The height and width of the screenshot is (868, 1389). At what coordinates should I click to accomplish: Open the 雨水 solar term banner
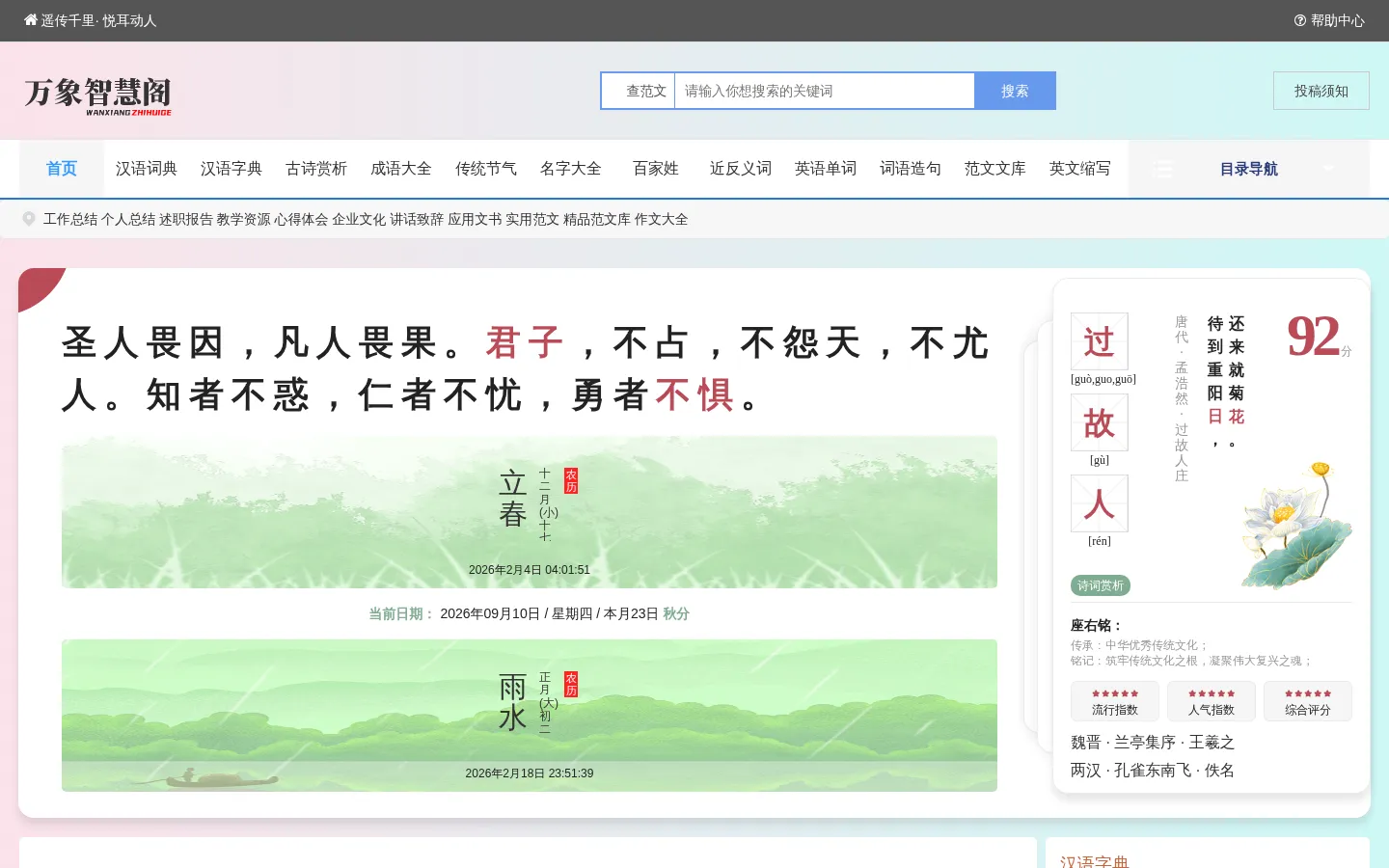point(530,716)
